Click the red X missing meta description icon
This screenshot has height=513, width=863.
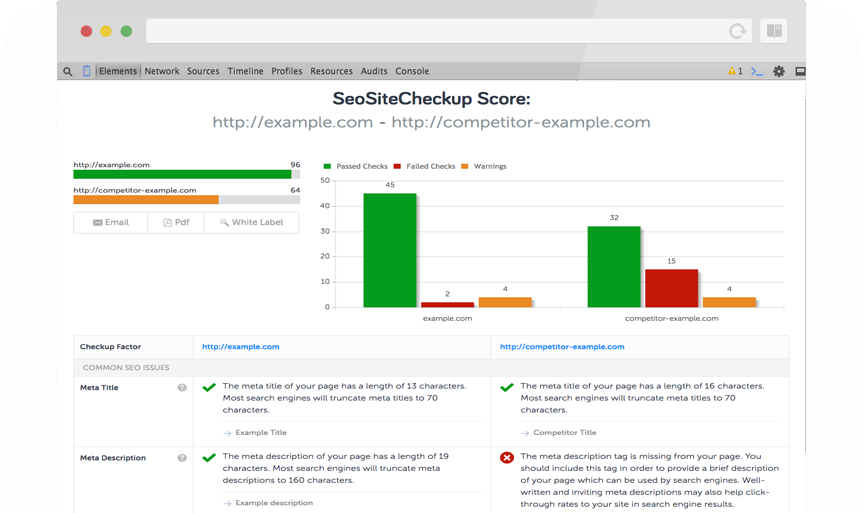click(x=507, y=457)
